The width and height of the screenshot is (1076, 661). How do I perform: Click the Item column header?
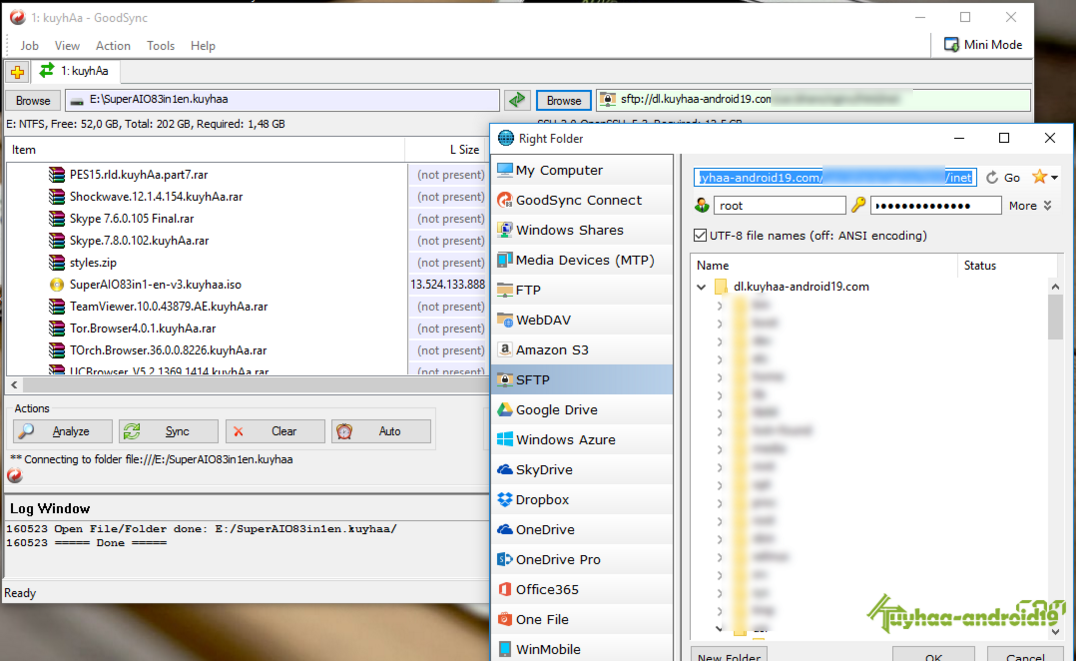pyautogui.click(x=205, y=150)
